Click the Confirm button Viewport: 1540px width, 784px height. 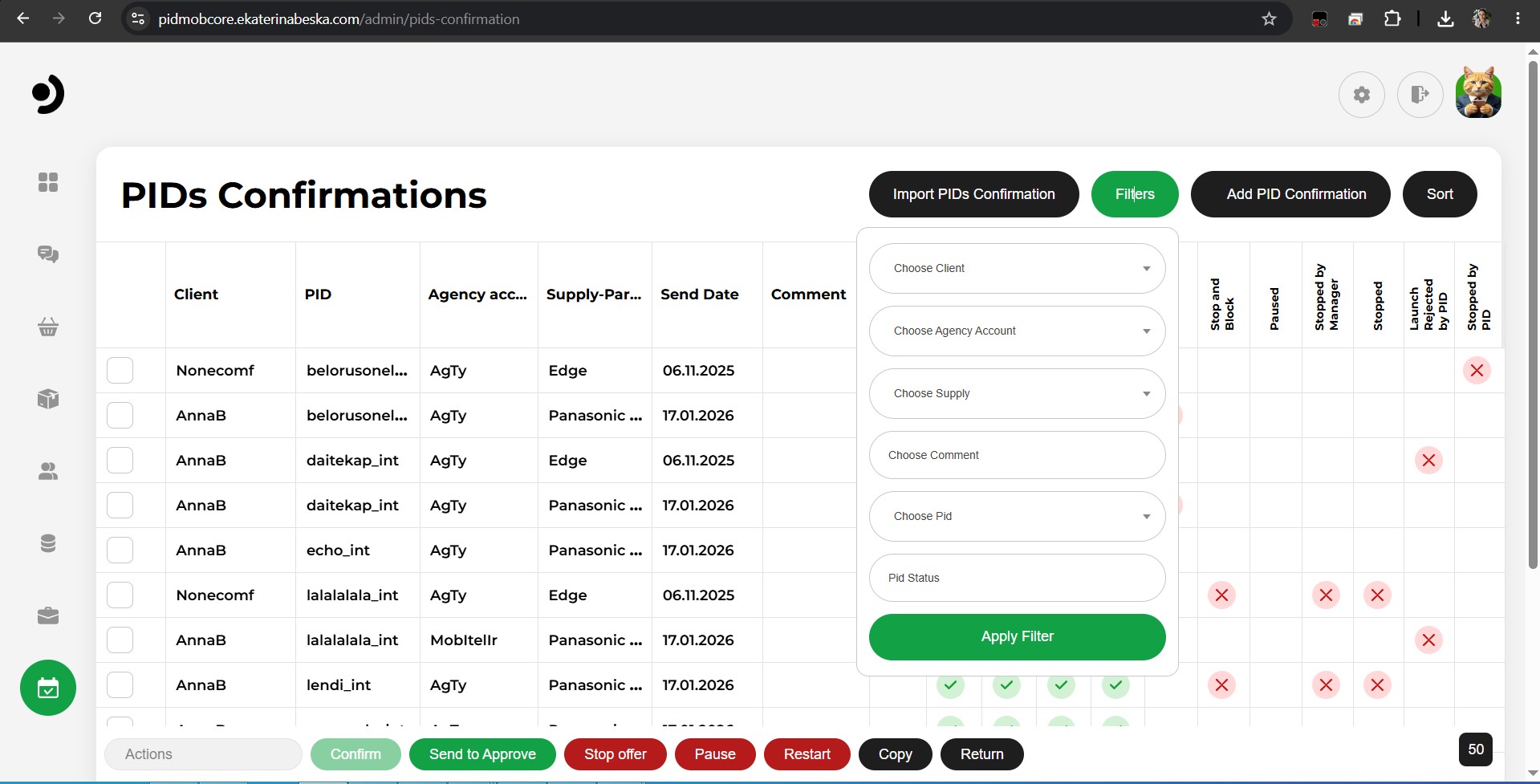(x=356, y=754)
